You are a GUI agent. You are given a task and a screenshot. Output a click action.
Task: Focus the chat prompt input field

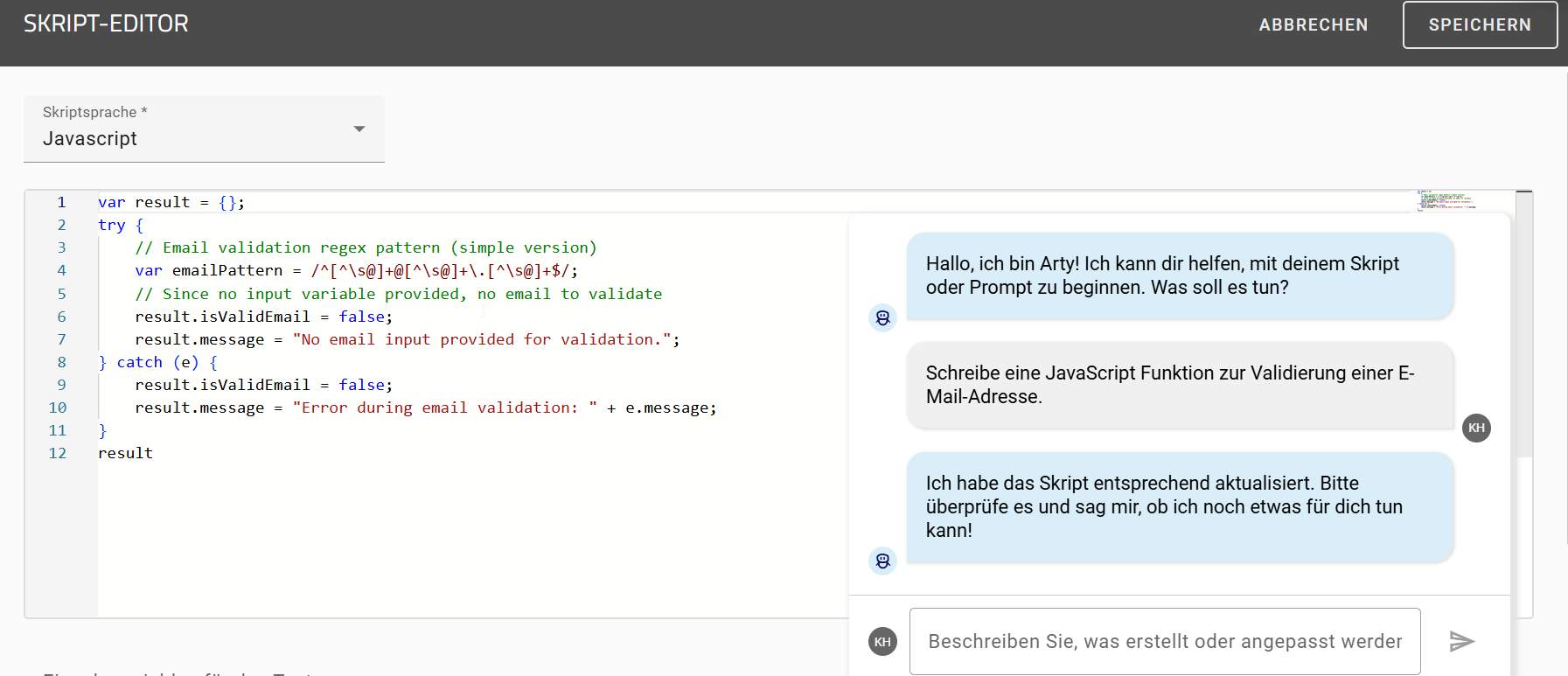[1165, 641]
